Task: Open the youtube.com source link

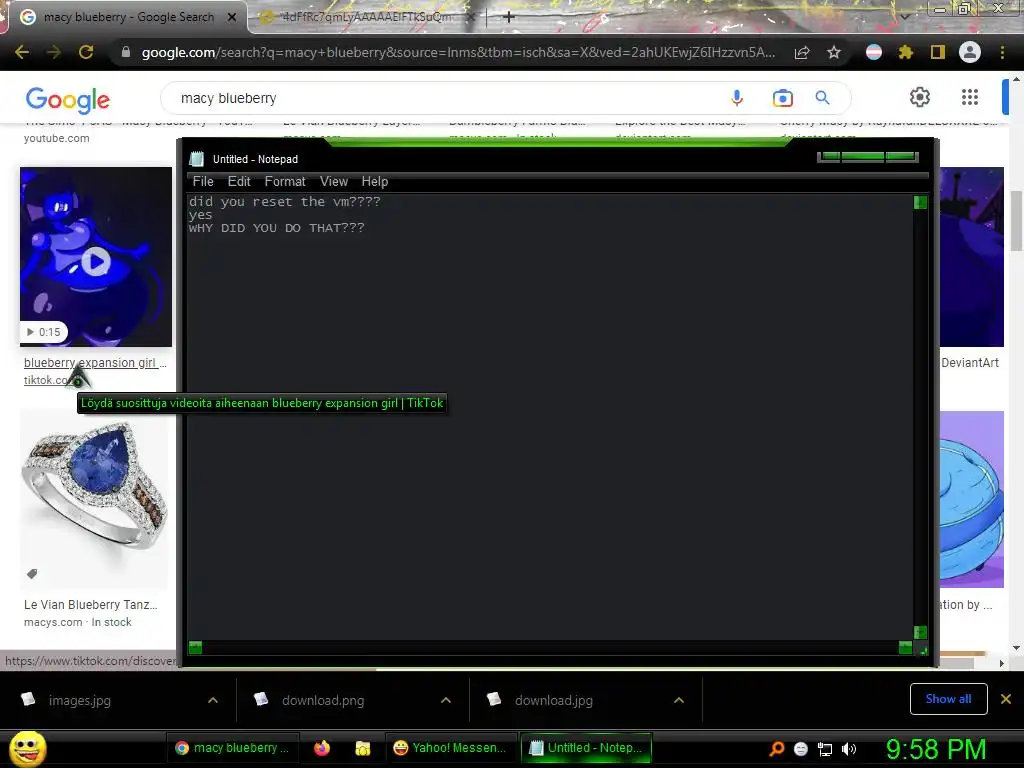Action: coord(57,138)
